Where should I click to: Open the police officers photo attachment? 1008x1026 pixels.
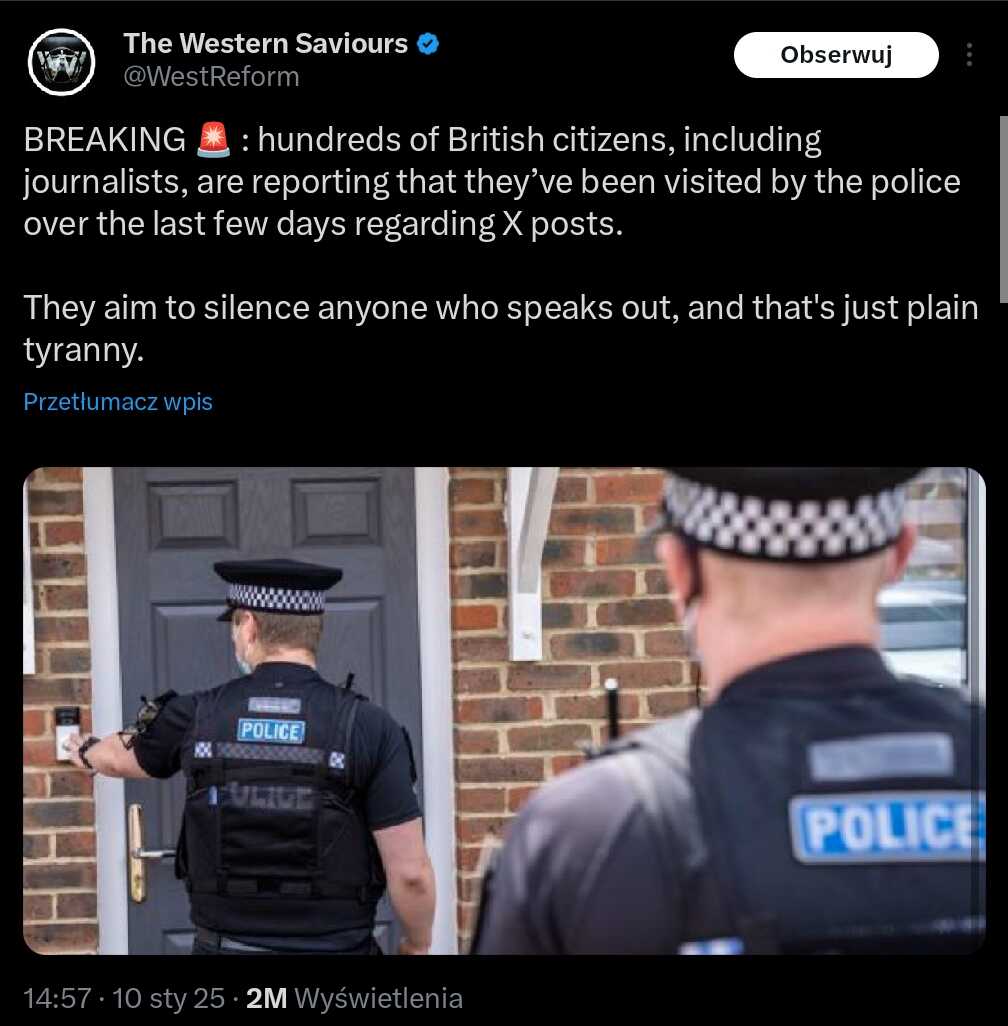pos(504,711)
